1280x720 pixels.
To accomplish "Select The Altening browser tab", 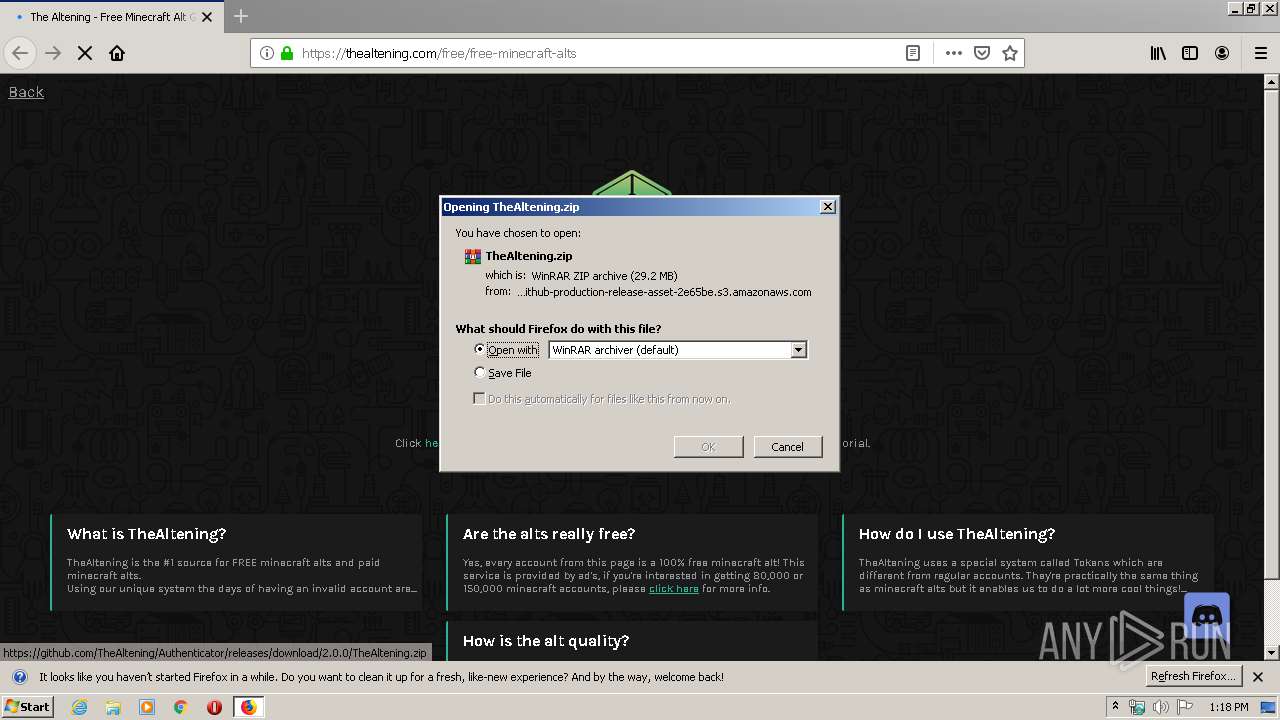I will 110,16.
